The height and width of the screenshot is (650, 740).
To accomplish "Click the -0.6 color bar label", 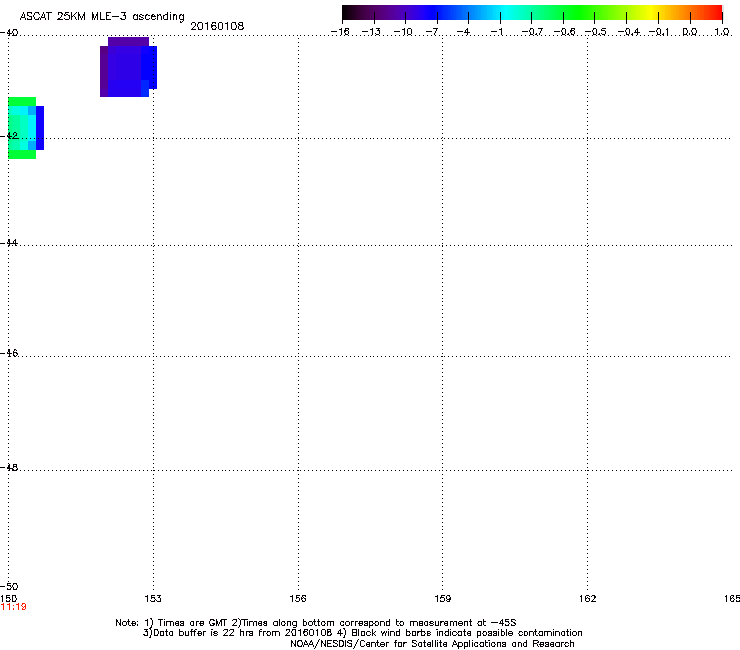I will (564, 32).
